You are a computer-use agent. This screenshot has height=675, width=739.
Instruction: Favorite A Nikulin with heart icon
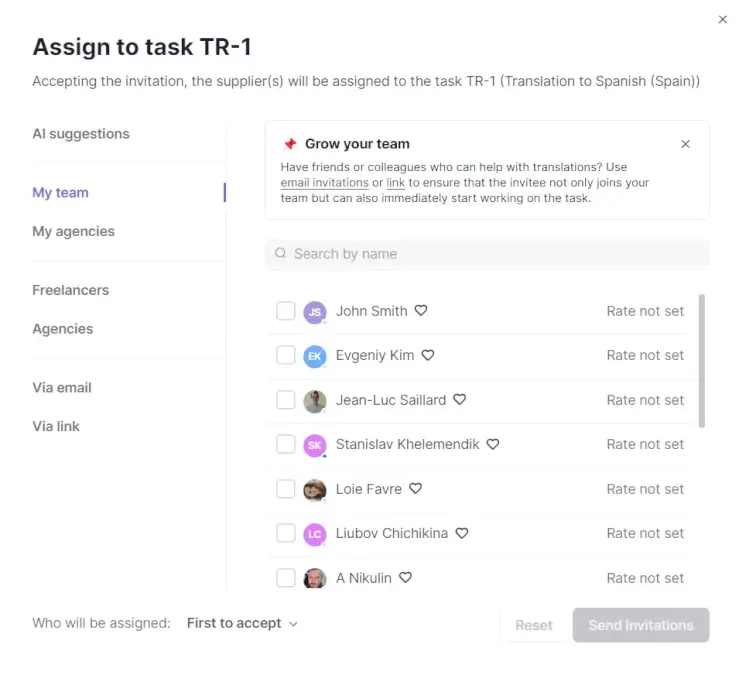[x=405, y=577]
